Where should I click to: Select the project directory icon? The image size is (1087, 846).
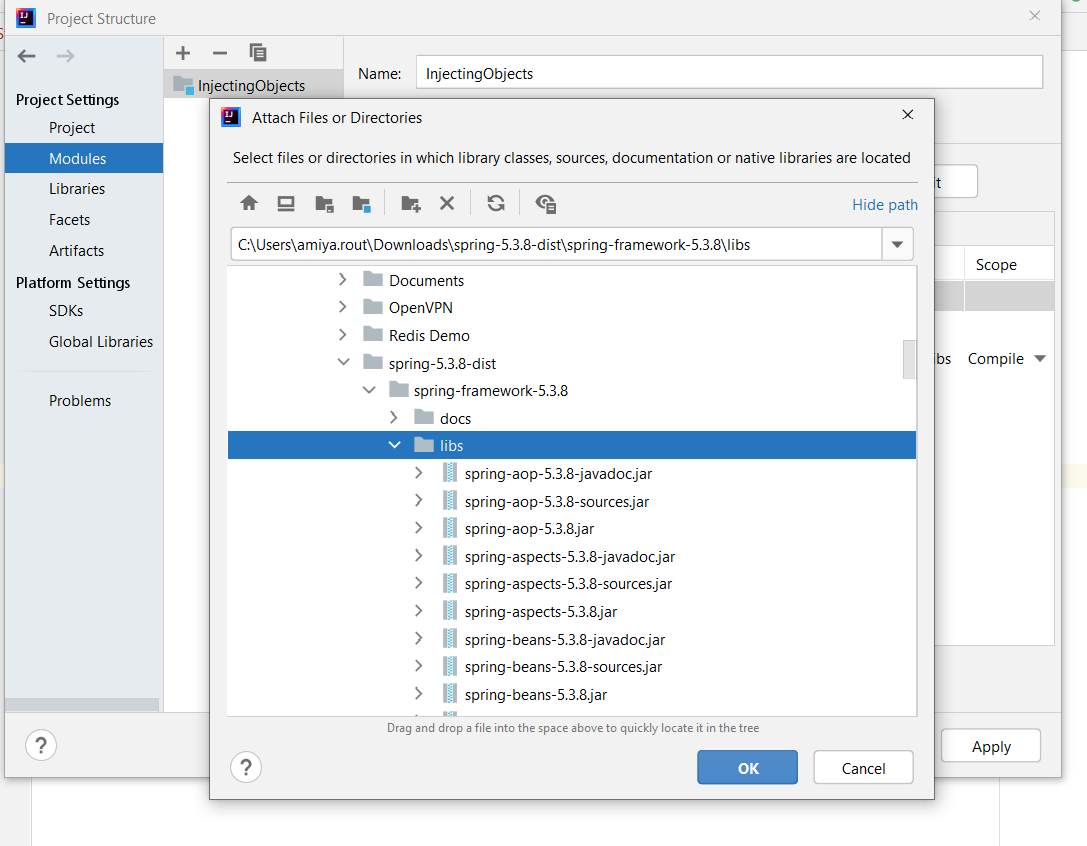point(324,203)
